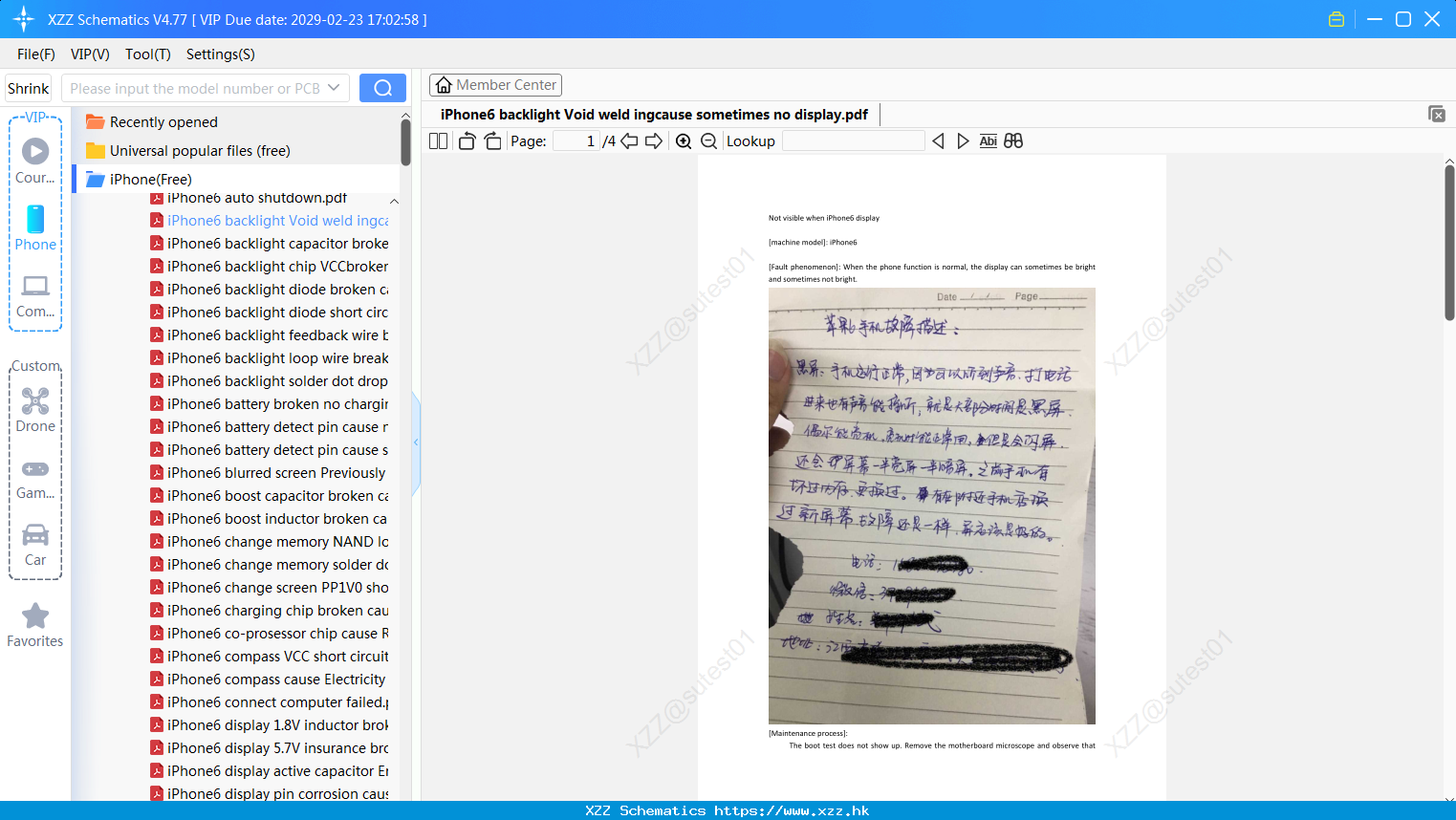Open iPhone6 charging chip broken file
This screenshot has height=820, width=1456.
tap(270, 611)
